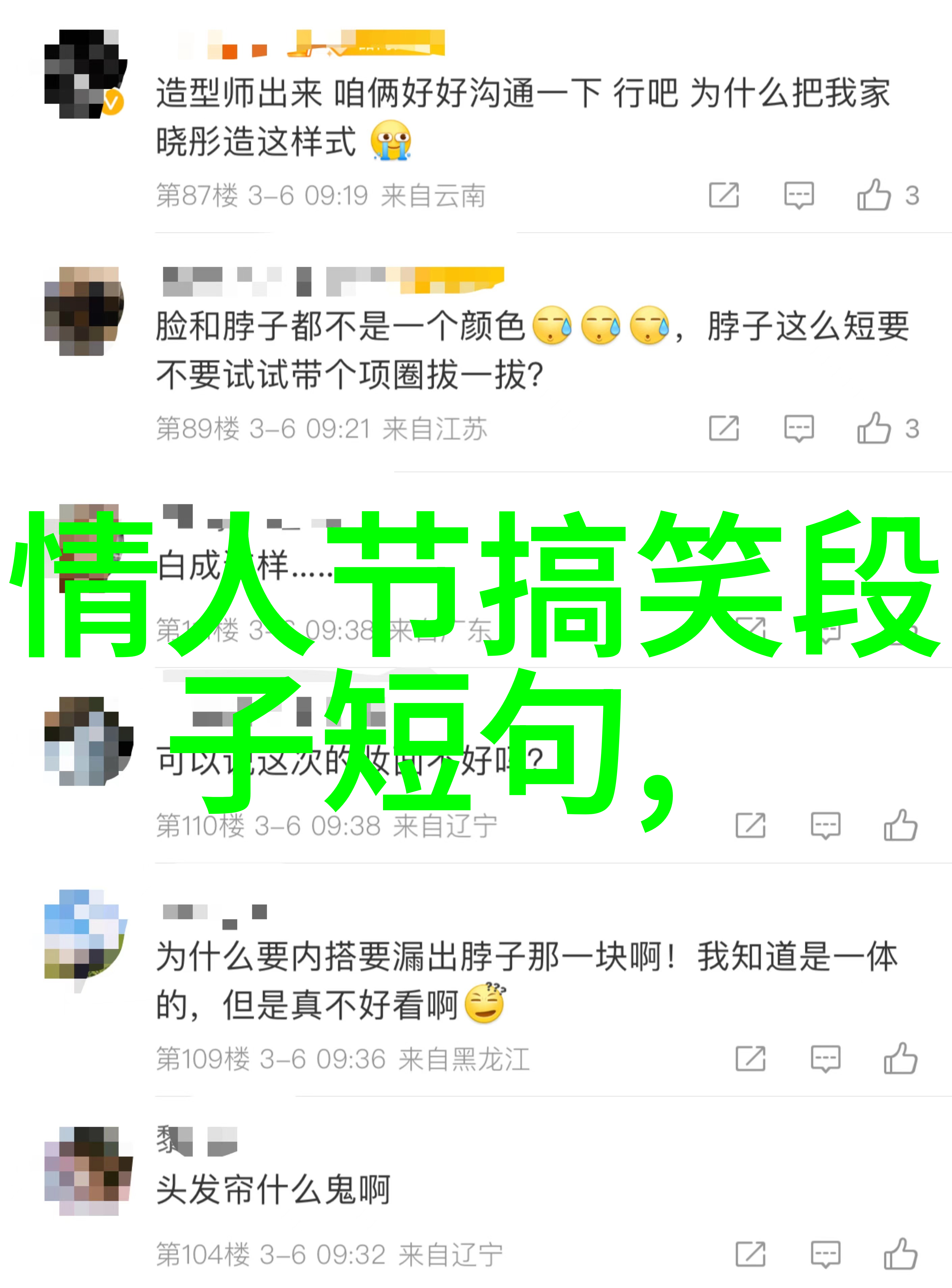Like the floor 104 comment about 头发帘
This screenshot has width=952, height=1288.
pyautogui.click(x=901, y=1254)
